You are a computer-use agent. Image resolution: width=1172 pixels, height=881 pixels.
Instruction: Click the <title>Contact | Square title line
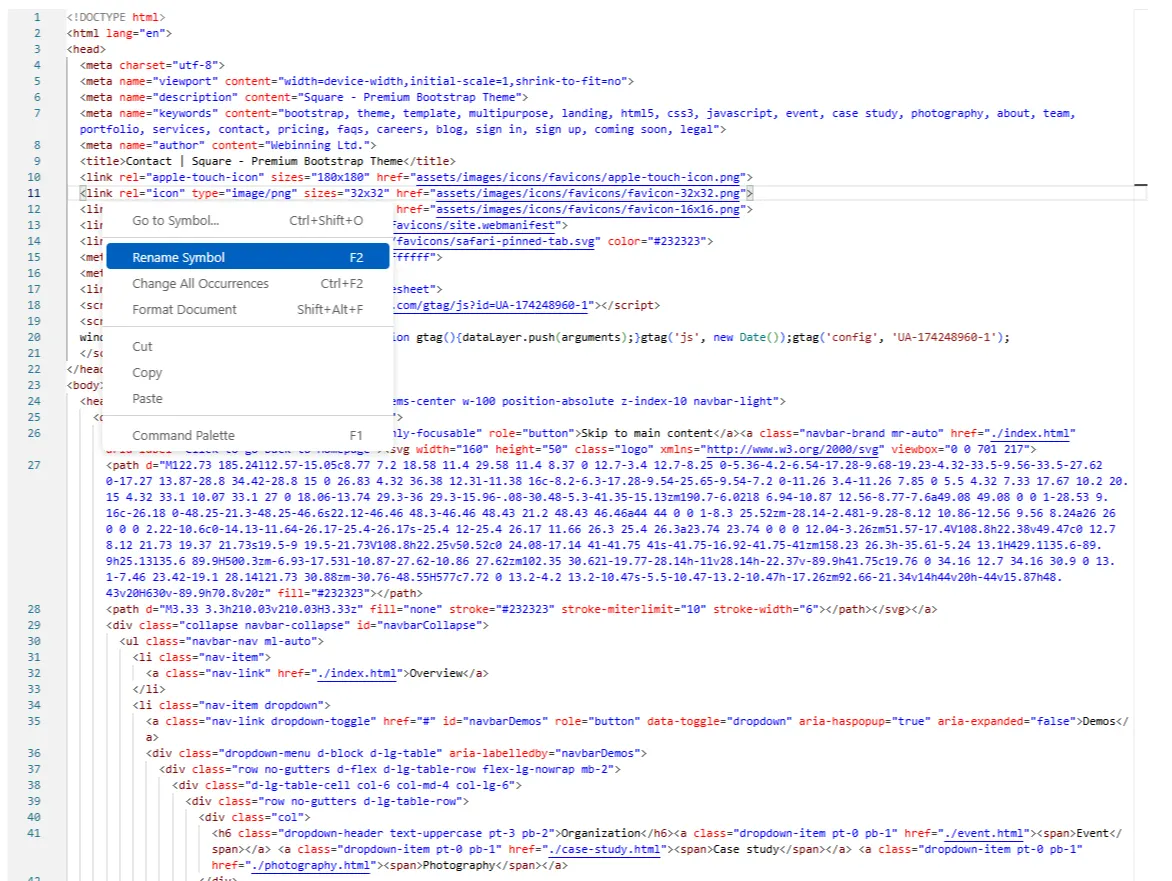pos(268,161)
